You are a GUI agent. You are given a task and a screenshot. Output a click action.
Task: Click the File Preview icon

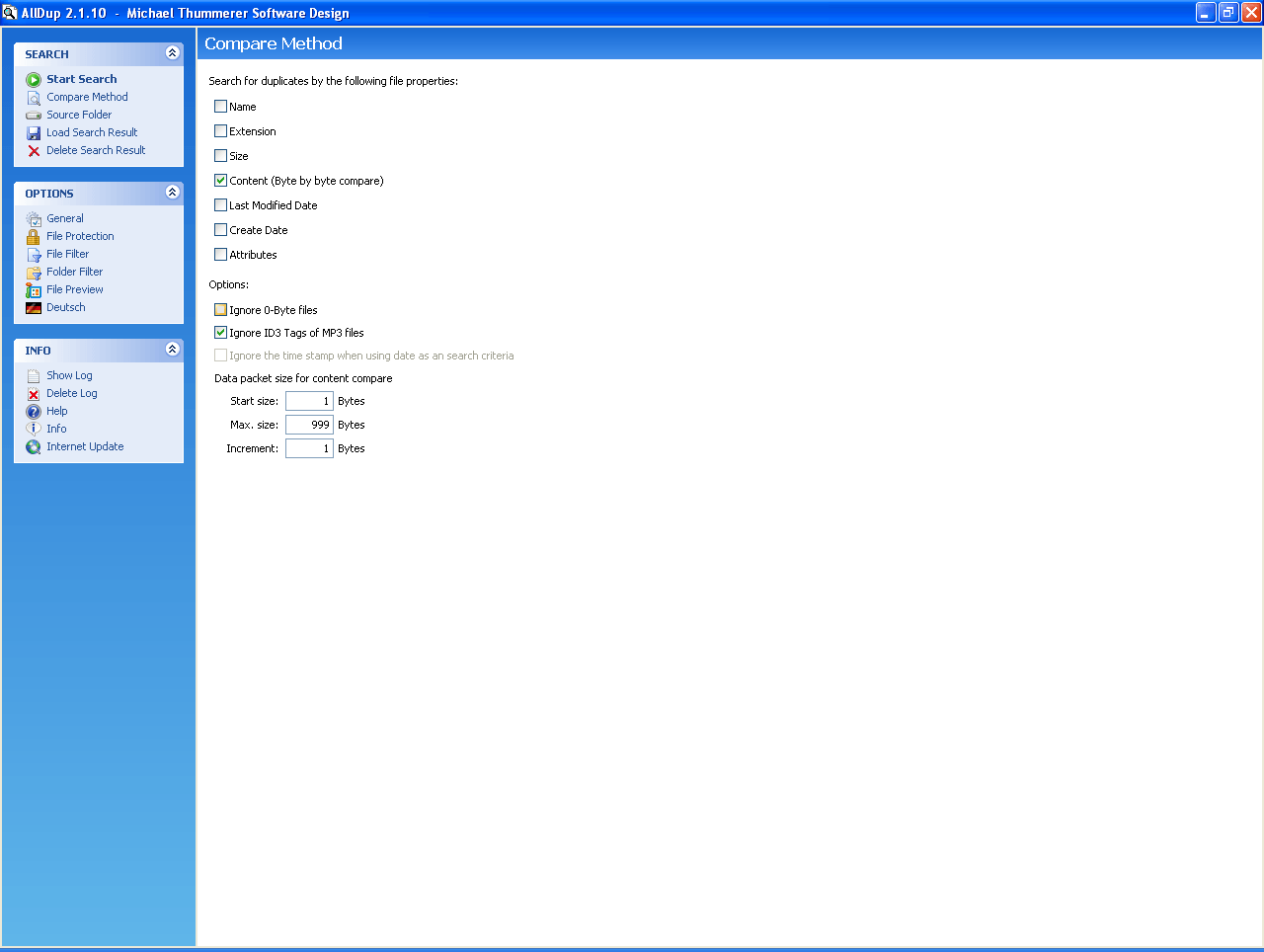[x=34, y=289]
